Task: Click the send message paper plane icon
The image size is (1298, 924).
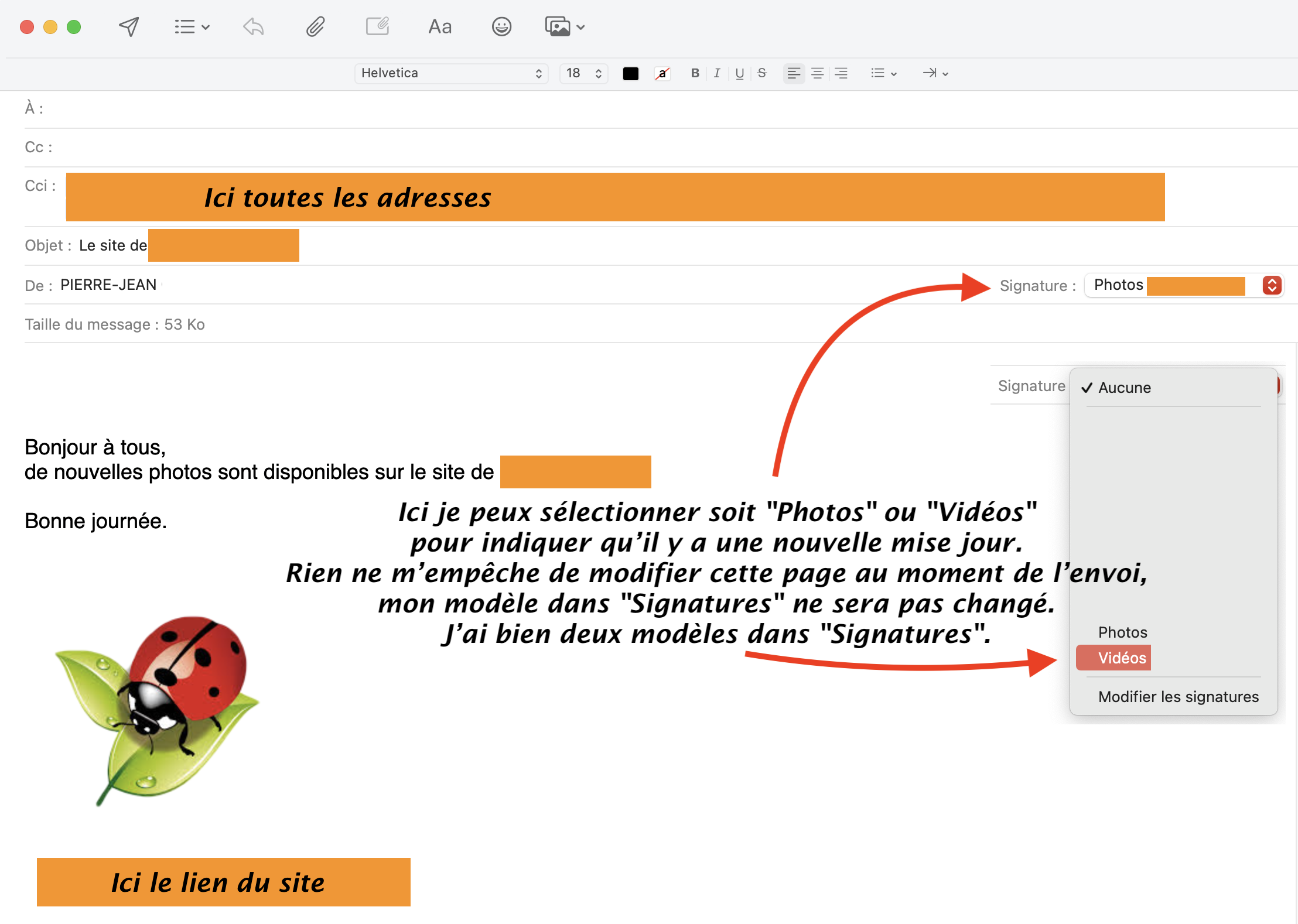Action: click(129, 27)
